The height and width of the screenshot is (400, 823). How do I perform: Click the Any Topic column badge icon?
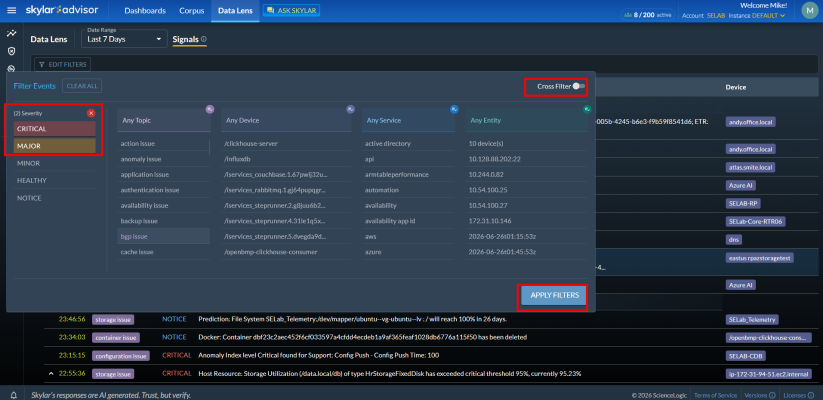pyautogui.click(x=209, y=109)
